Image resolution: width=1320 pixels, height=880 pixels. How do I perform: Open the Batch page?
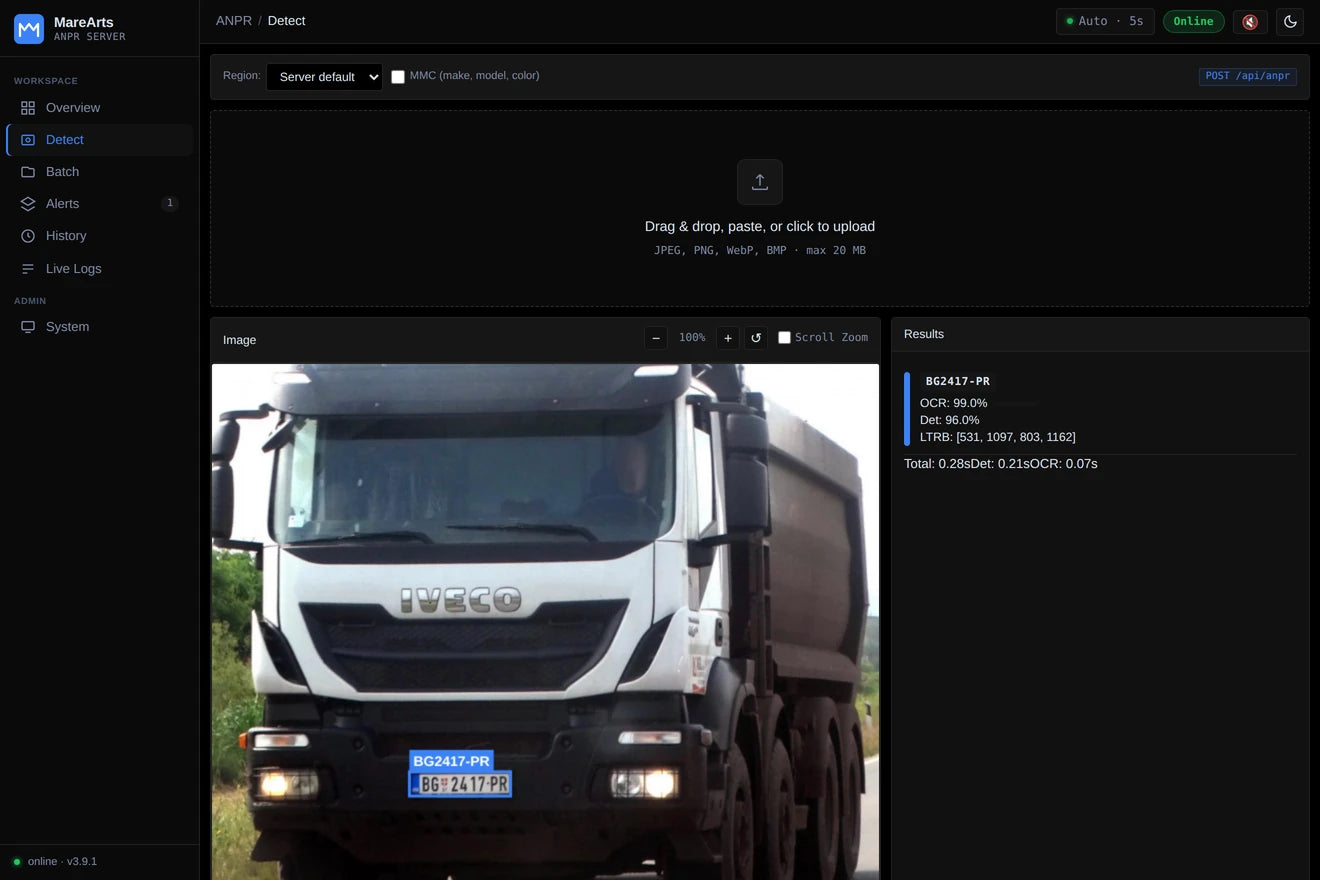coord(100,172)
